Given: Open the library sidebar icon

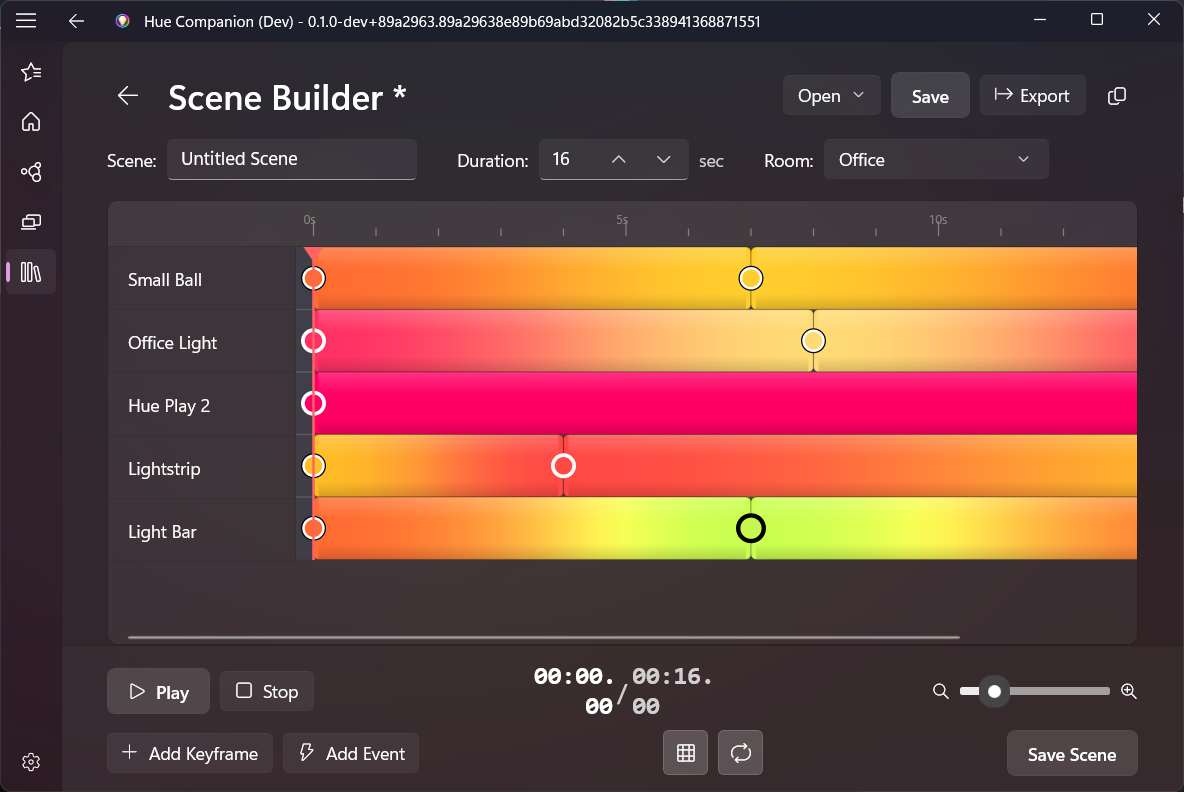Looking at the screenshot, I should pyautogui.click(x=31, y=272).
